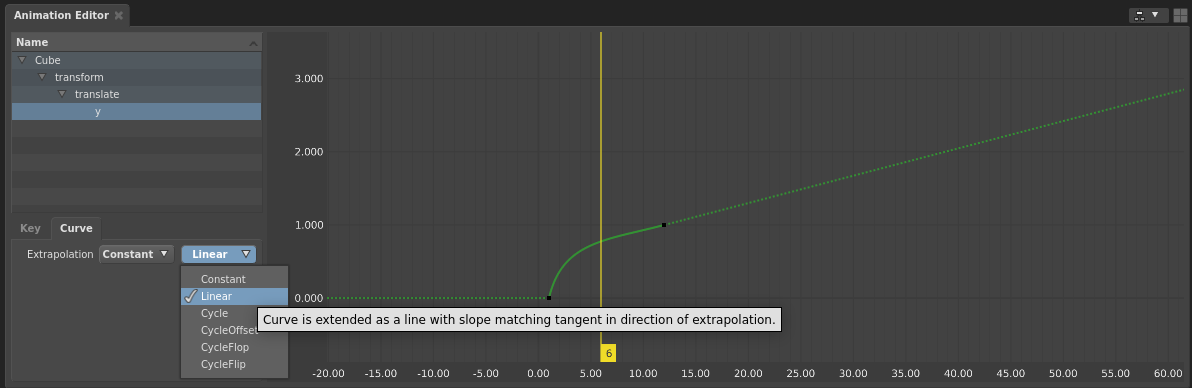Collapse the translate tree node
This screenshot has width=1192, height=388.
point(62,94)
